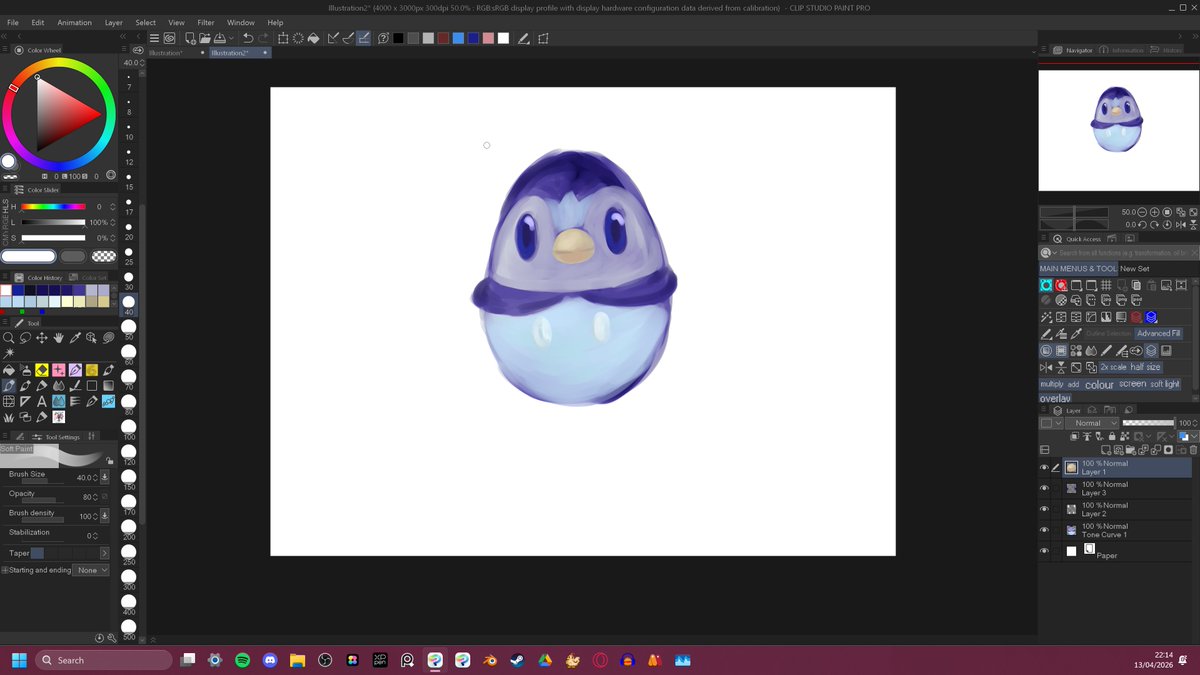Select the Eyedropper tool in Tool palette
The height and width of the screenshot is (675, 1200).
click(x=75, y=338)
